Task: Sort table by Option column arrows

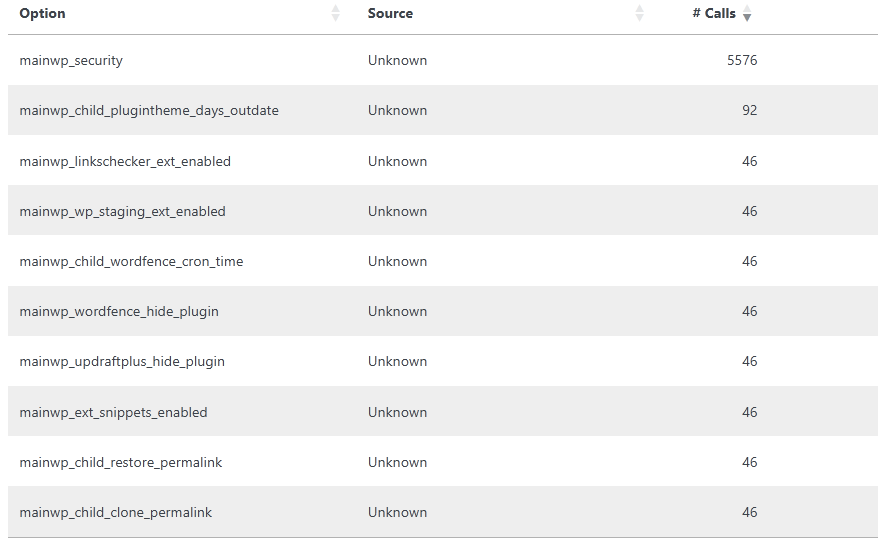Action: pyautogui.click(x=335, y=13)
